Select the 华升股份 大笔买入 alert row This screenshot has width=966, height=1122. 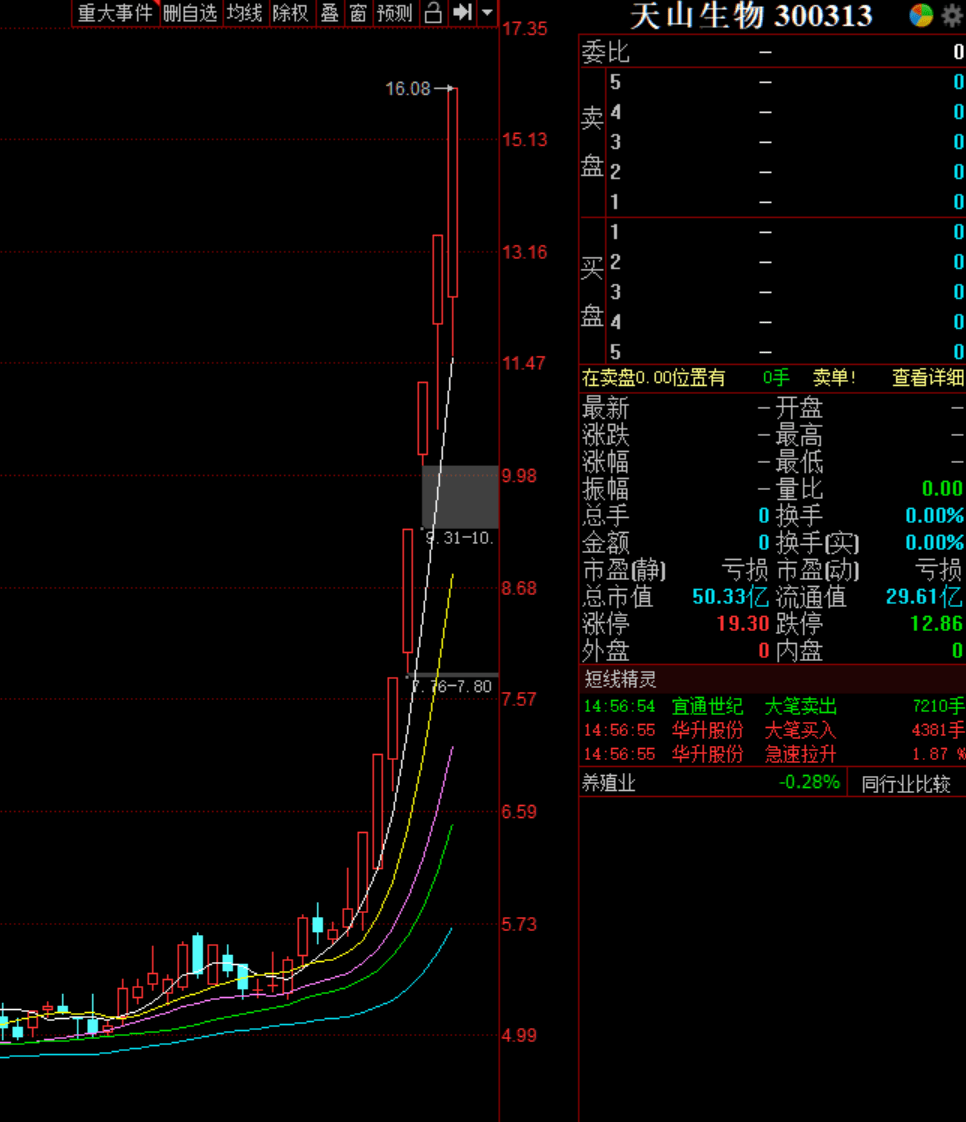(x=774, y=730)
